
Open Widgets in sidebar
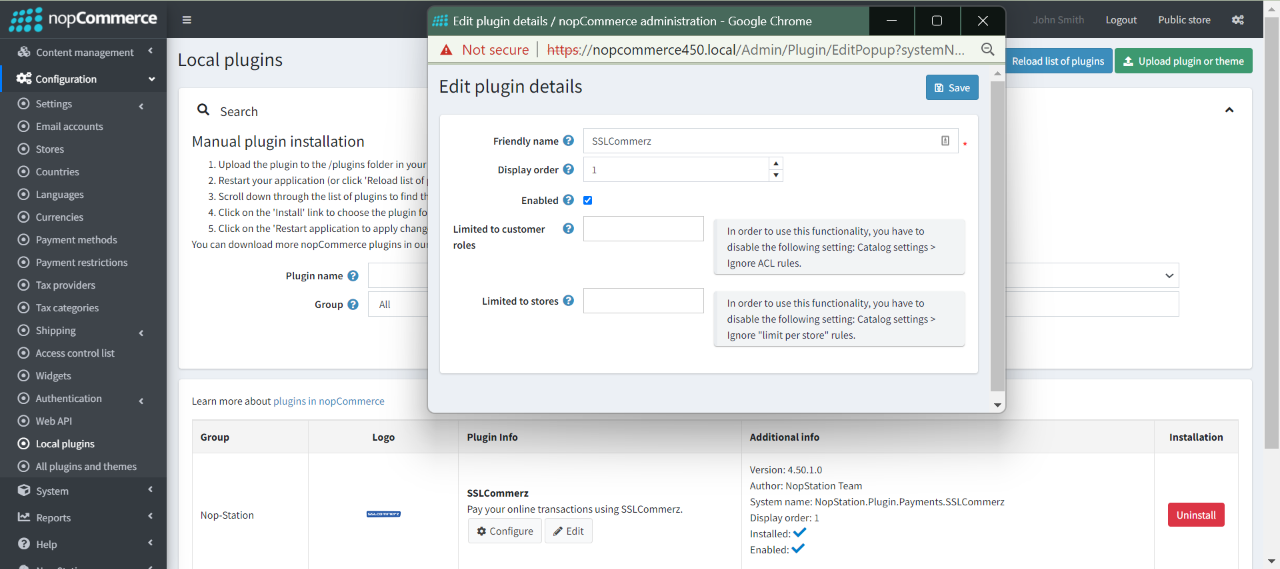tap(53, 376)
